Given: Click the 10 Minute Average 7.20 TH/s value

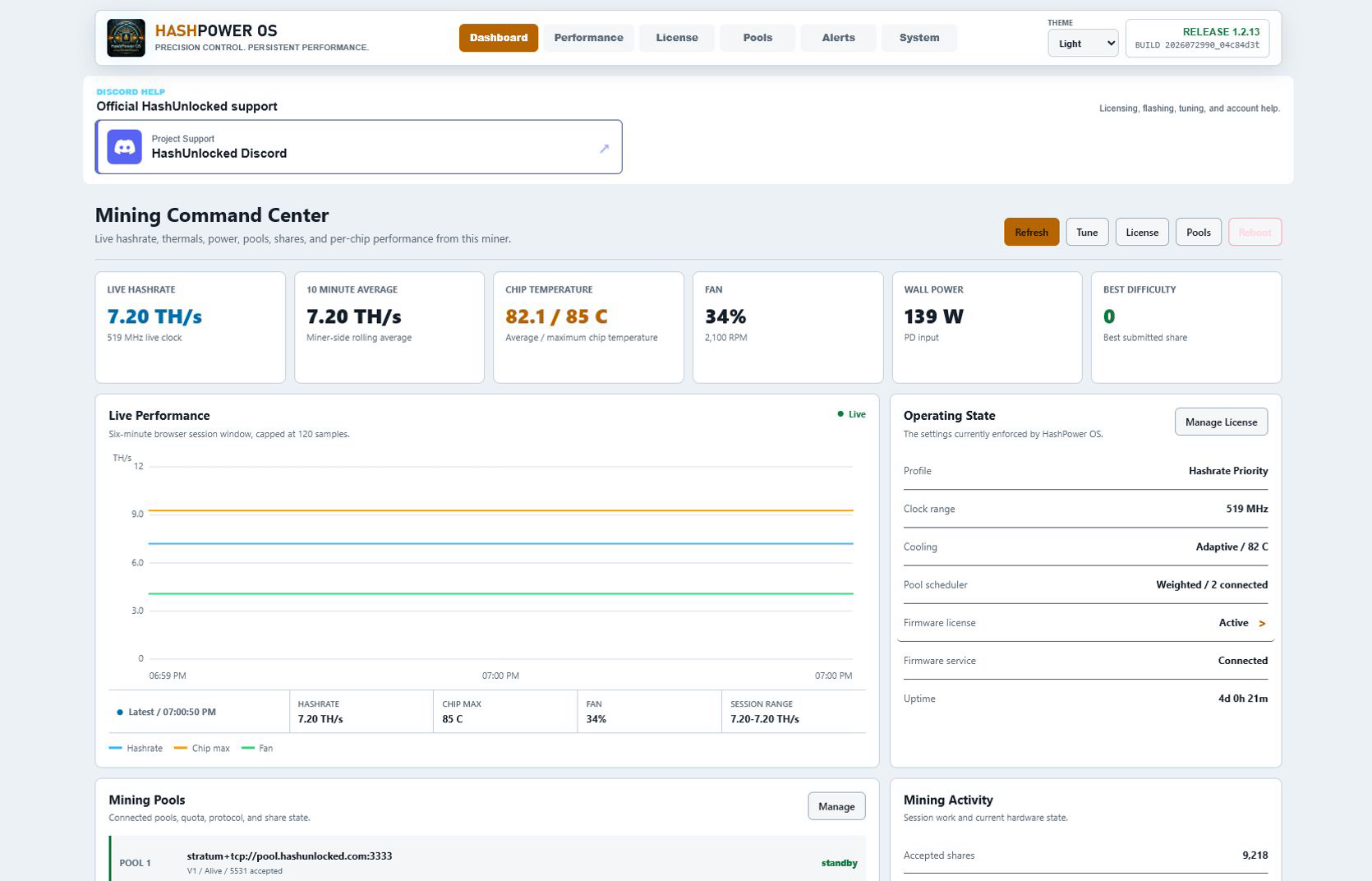Looking at the screenshot, I should coord(354,316).
